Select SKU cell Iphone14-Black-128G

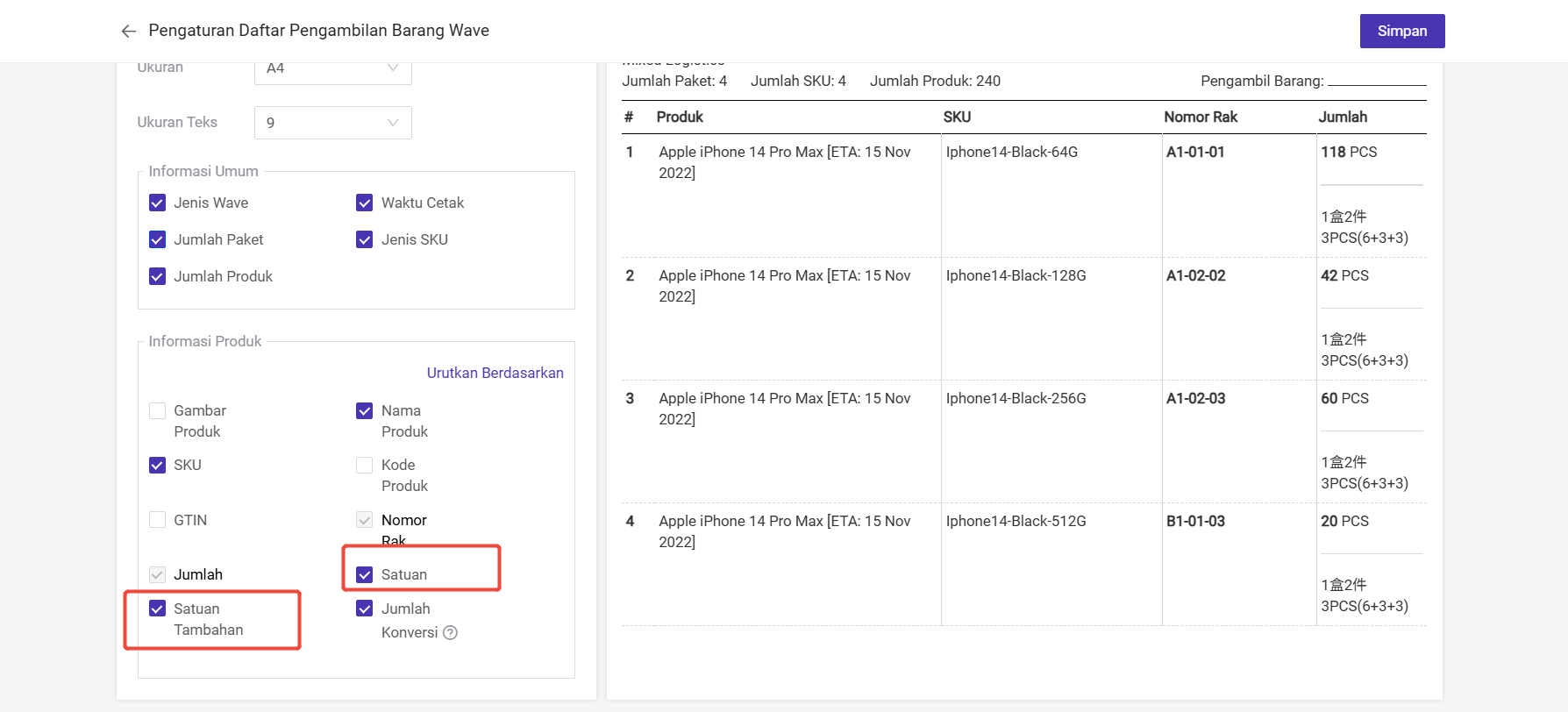coord(1016,275)
